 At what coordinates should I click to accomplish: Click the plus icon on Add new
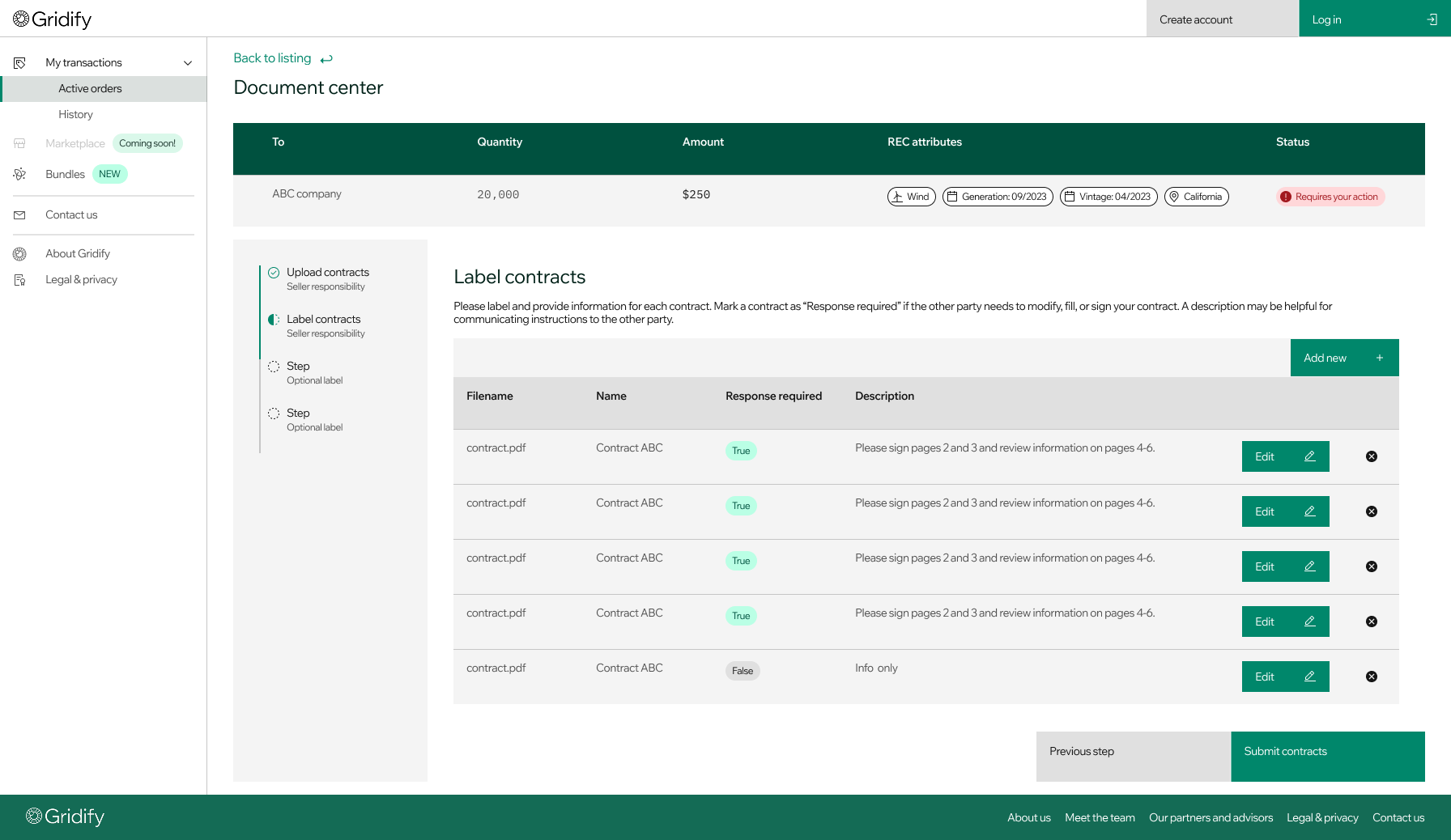click(x=1380, y=358)
